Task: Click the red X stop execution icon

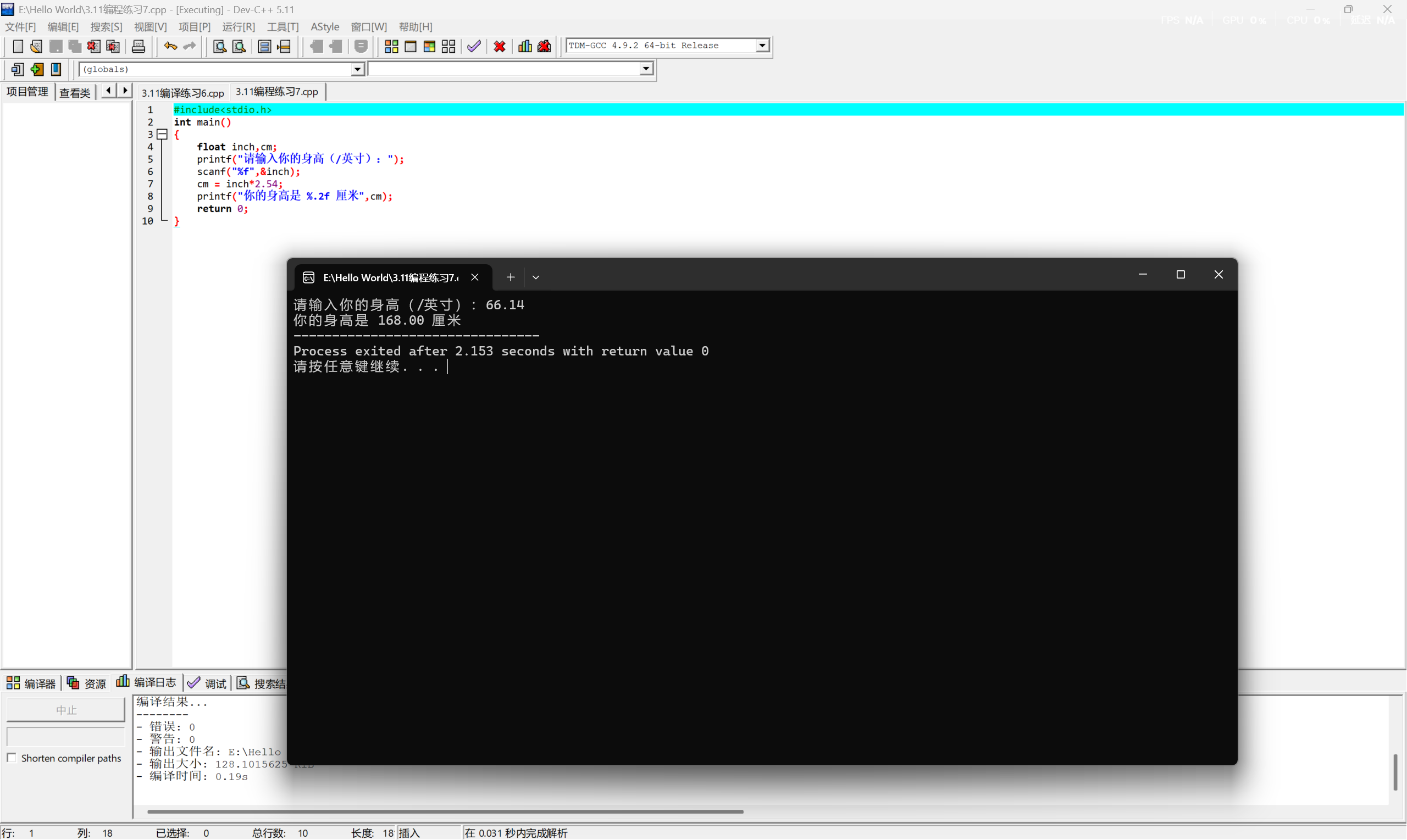Action: pos(500,46)
